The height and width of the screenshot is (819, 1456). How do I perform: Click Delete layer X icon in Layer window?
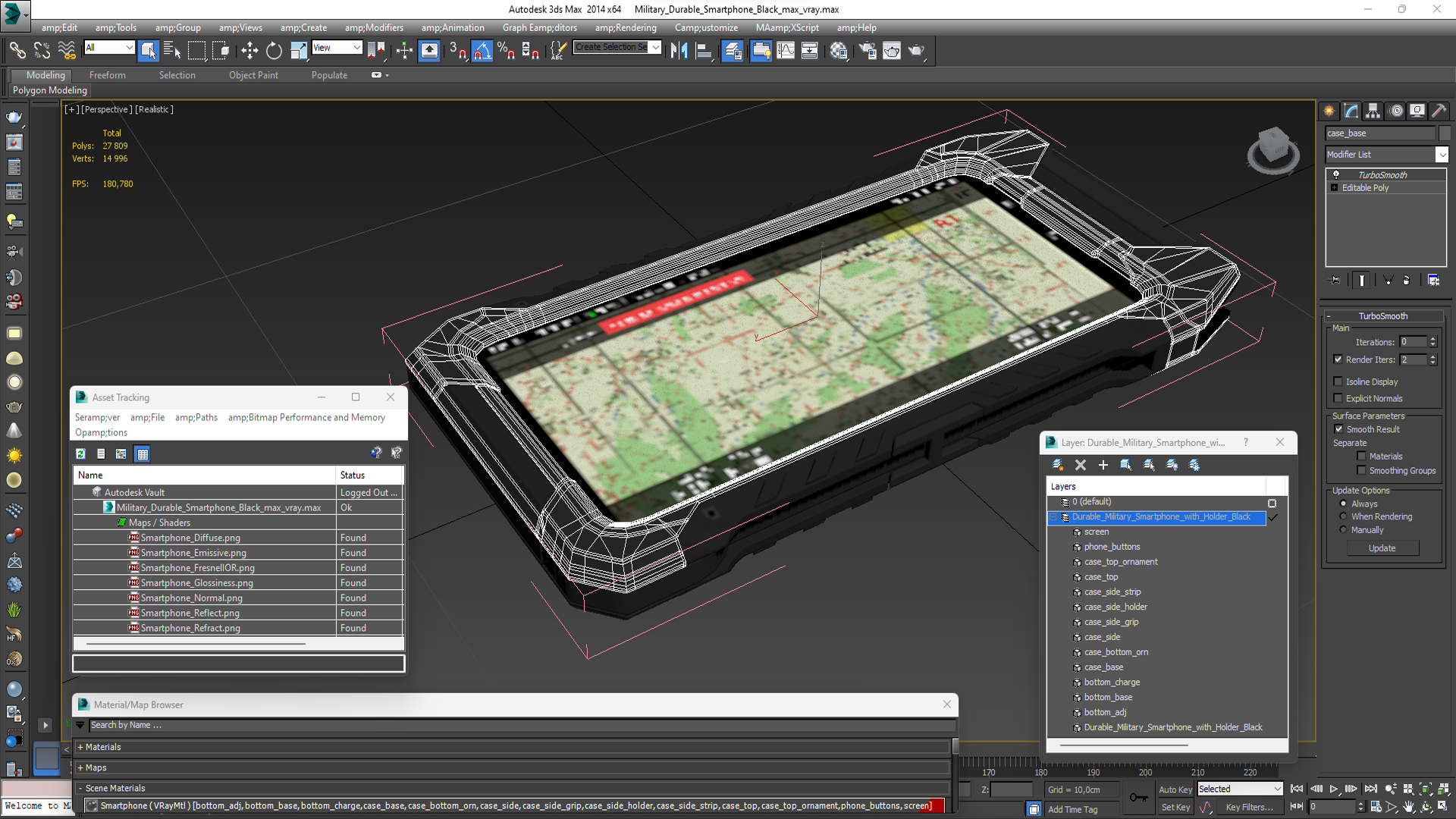pyautogui.click(x=1081, y=465)
